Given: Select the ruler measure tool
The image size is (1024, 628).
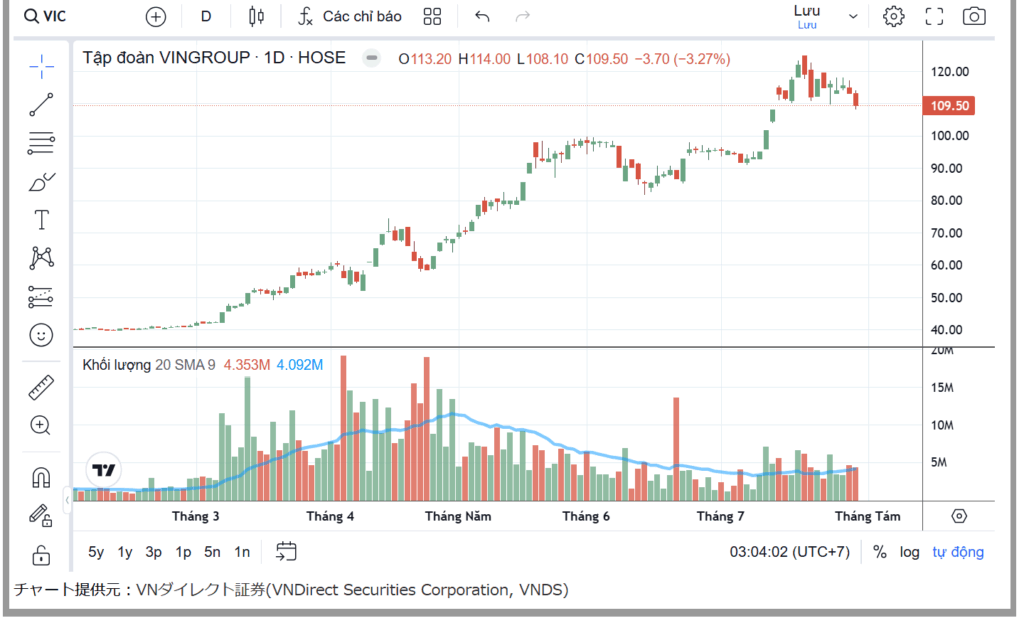Looking at the screenshot, I should click(40, 388).
